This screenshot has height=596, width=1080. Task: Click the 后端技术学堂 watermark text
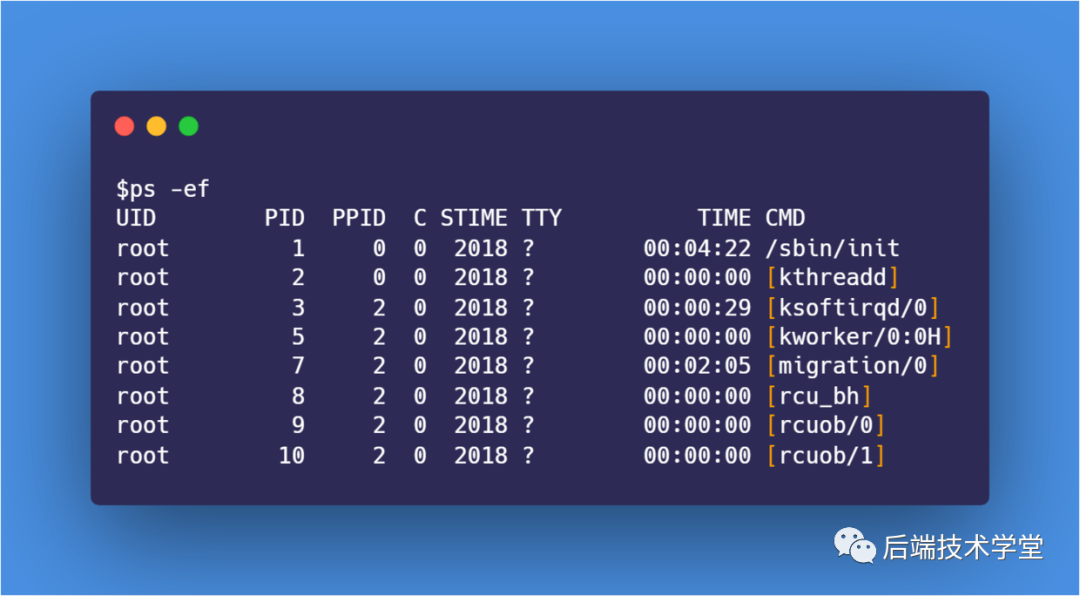point(962,547)
